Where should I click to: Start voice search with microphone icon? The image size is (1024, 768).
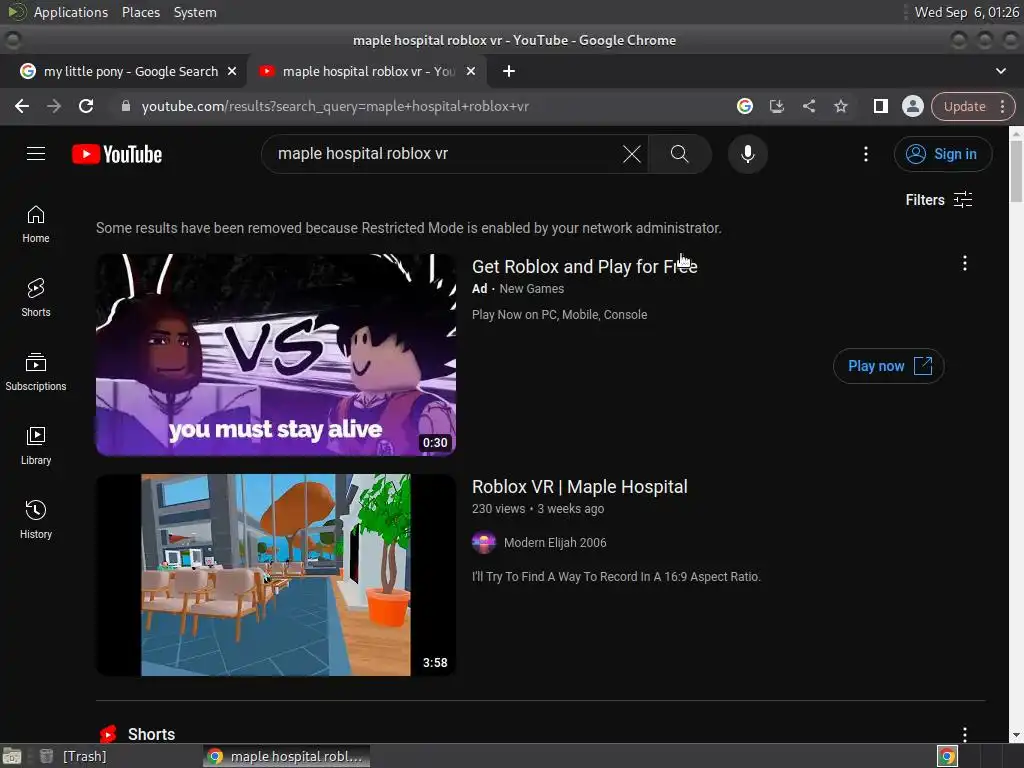click(x=748, y=154)
